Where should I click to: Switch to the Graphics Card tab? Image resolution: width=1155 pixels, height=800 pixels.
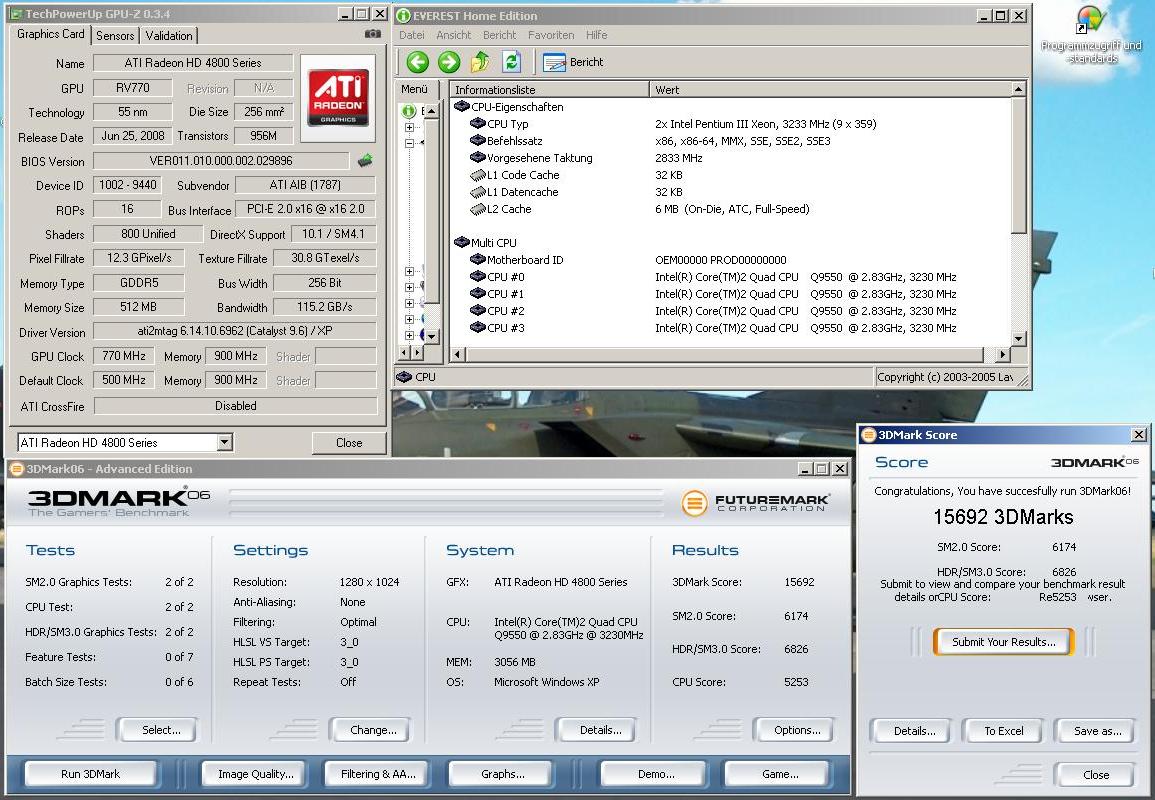[51, 34]
